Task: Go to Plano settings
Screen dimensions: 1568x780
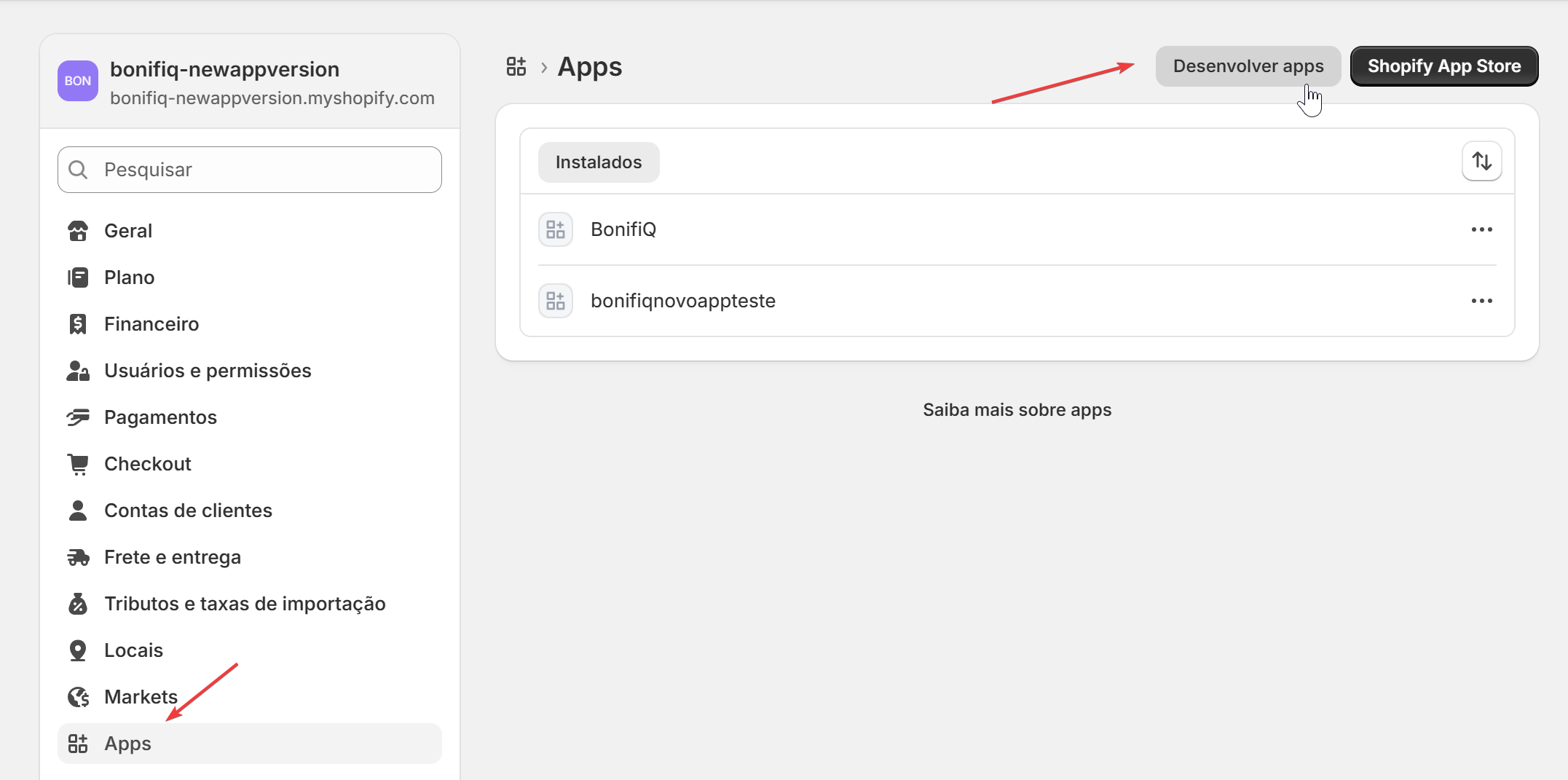Action: [x=250, y=277]
